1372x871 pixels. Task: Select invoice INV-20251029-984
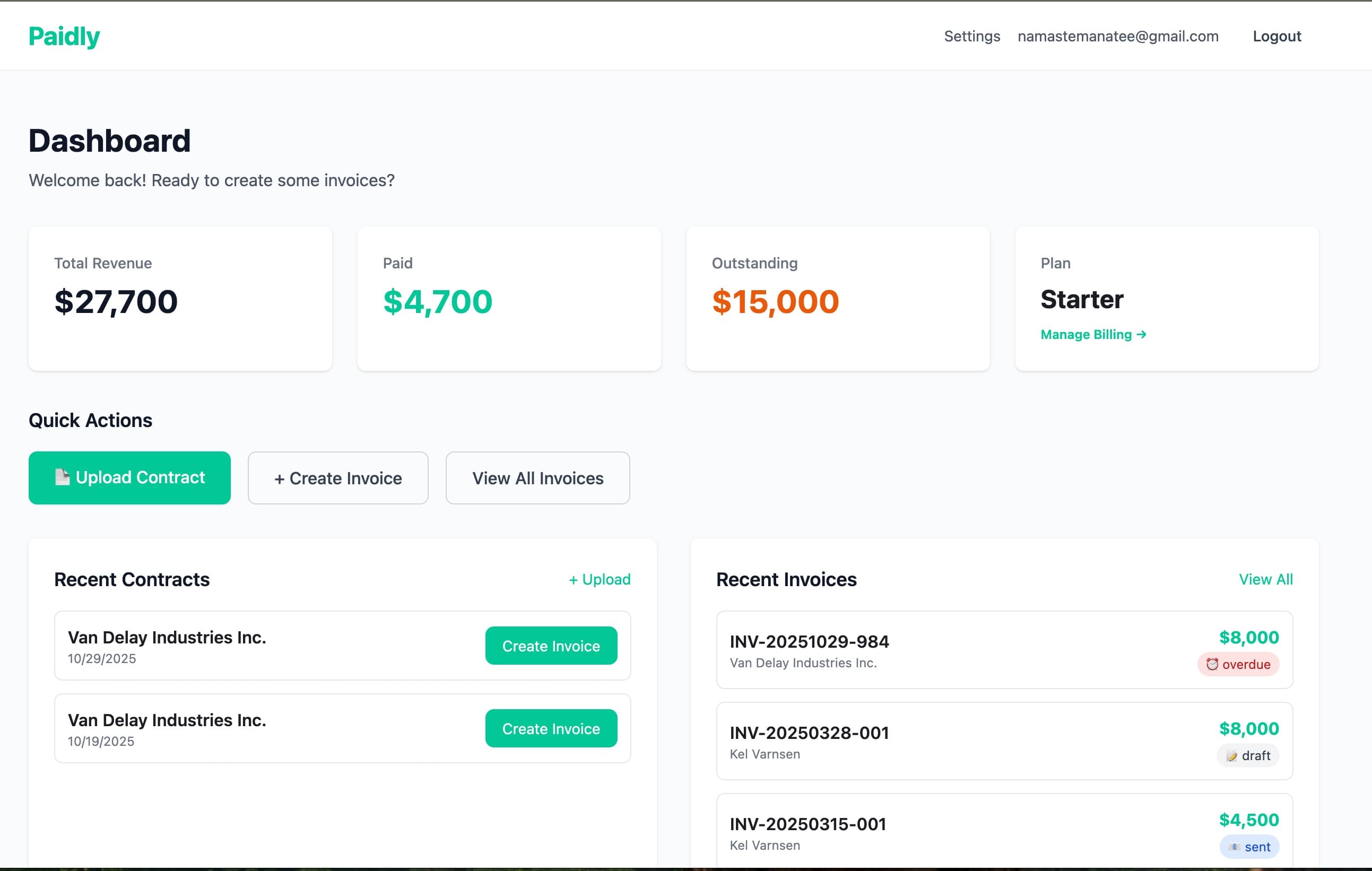tap(1004, 650)
